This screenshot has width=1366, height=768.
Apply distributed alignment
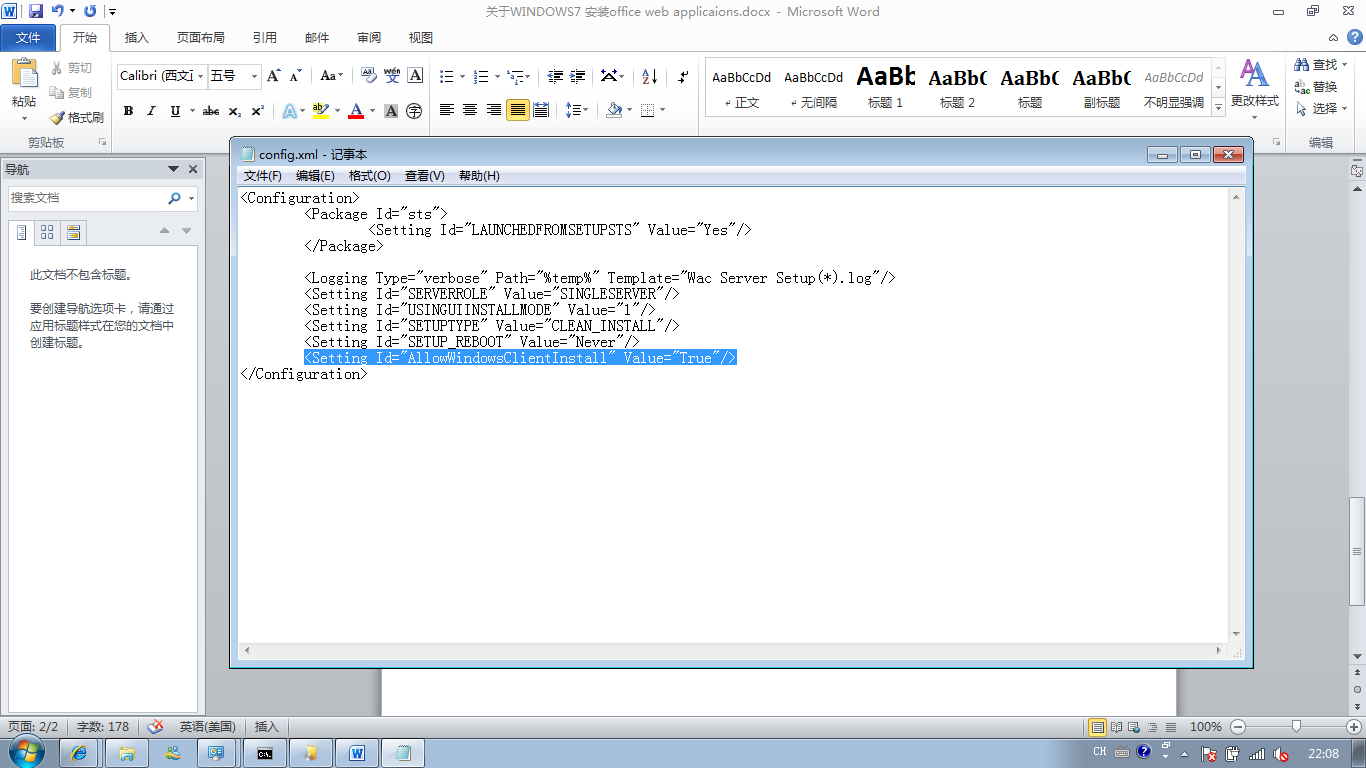point(541,110)
